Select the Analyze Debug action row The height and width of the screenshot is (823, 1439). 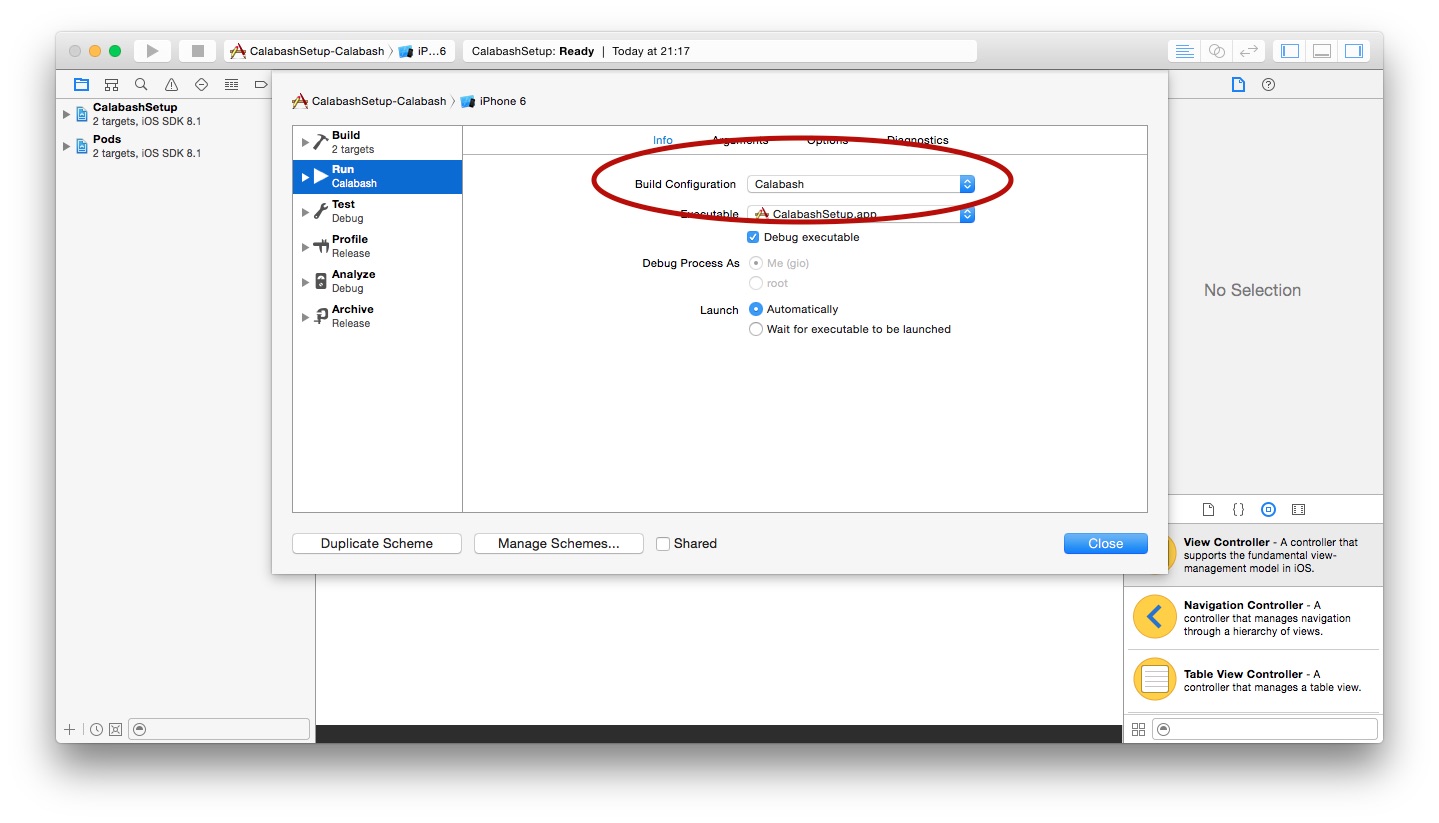[377, 281]
